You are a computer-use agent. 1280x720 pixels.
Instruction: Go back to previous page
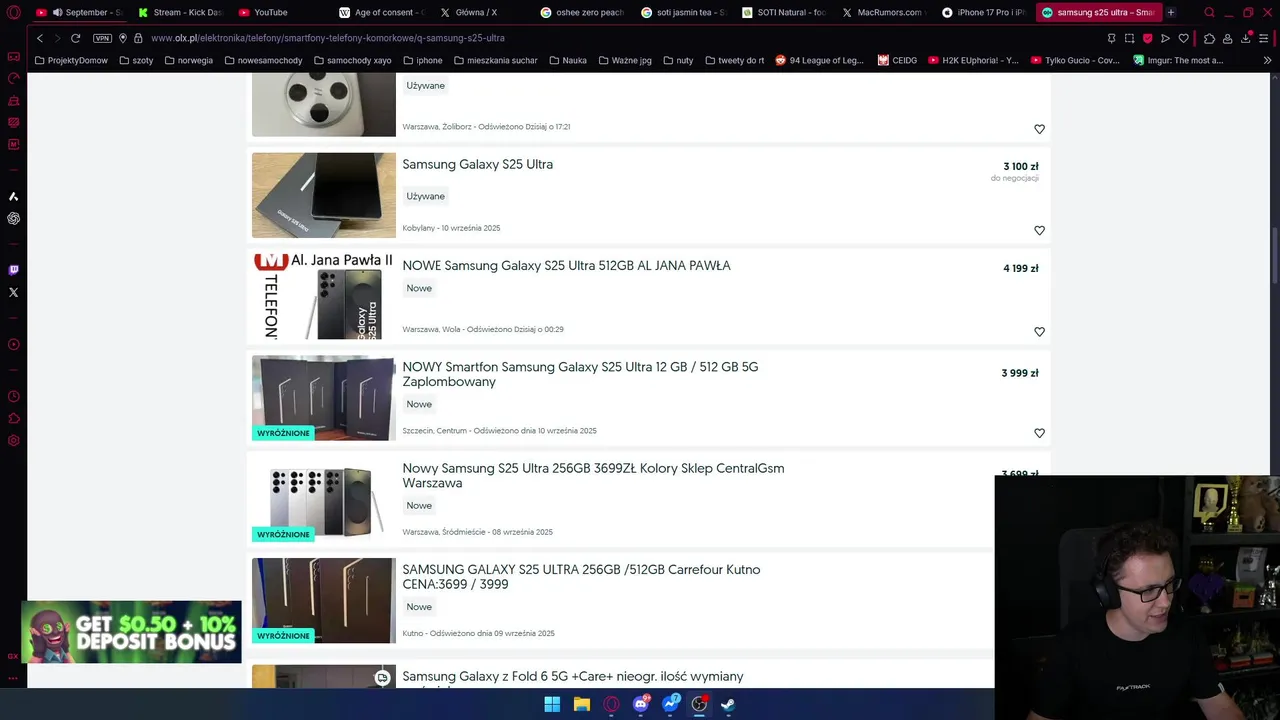[x=40, y=38]
